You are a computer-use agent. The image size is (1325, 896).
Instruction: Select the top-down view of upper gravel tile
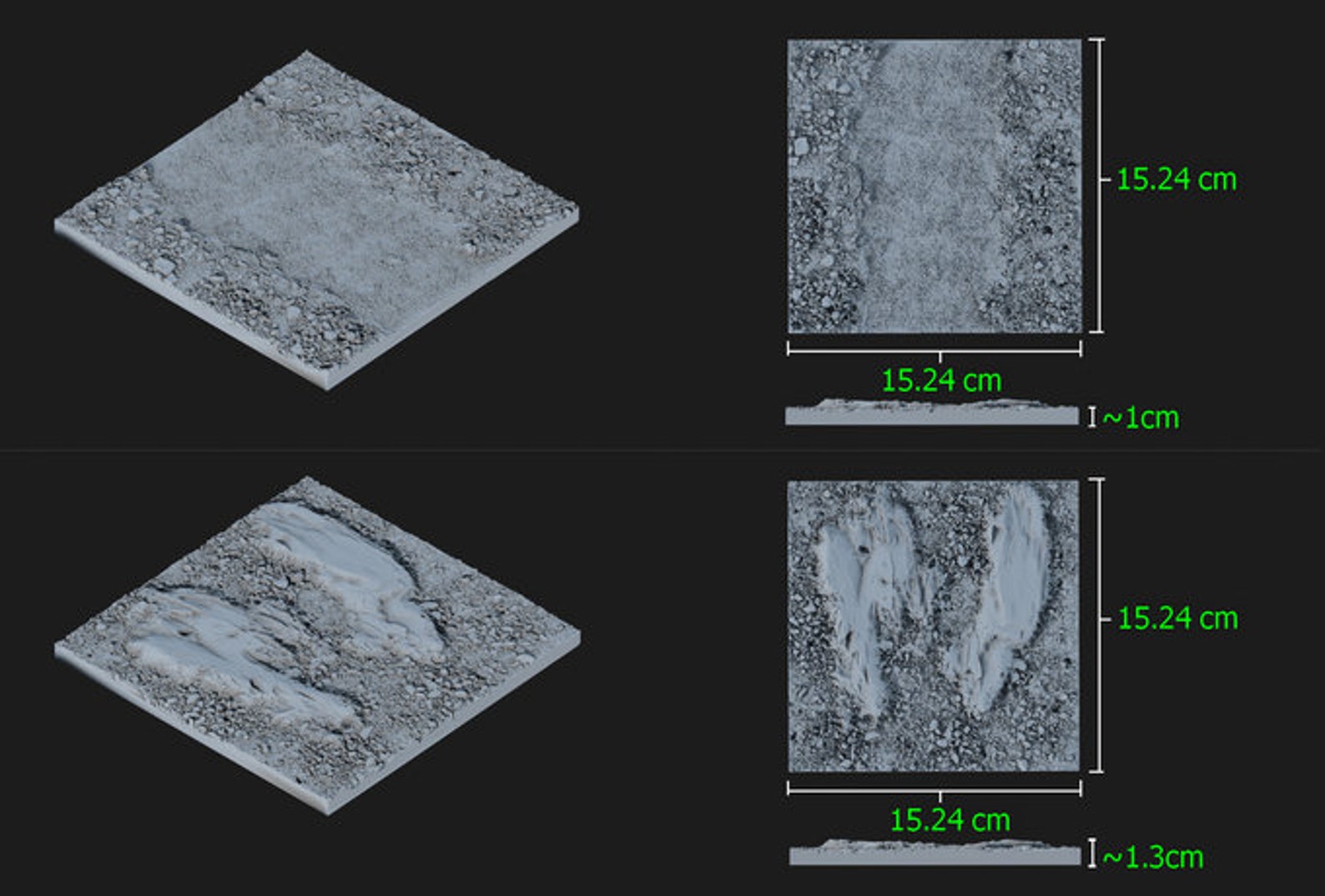click(935, 186)
